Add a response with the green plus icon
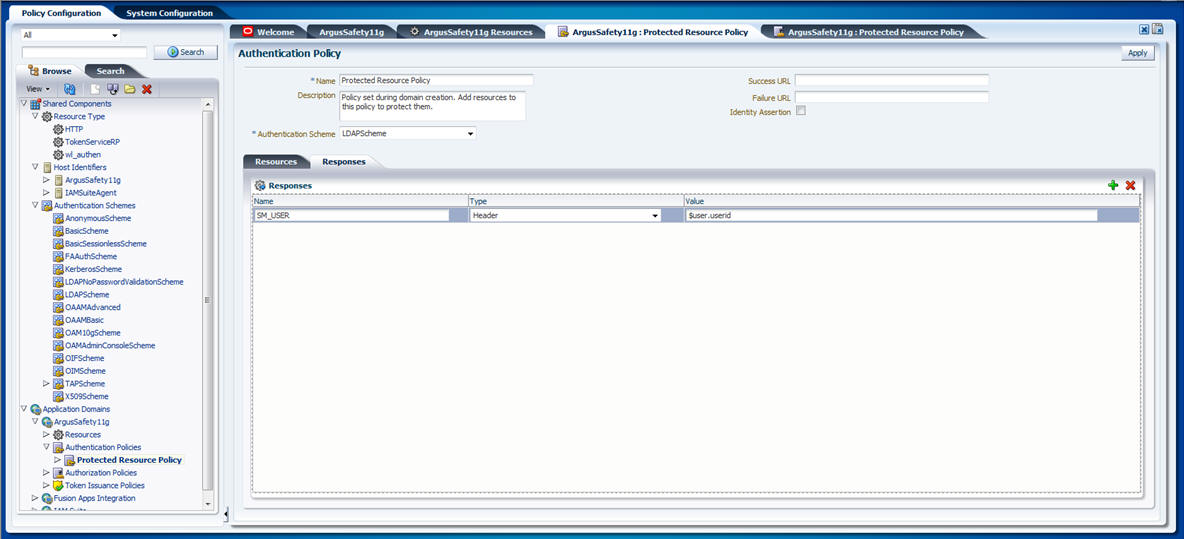 (1113, 185)
